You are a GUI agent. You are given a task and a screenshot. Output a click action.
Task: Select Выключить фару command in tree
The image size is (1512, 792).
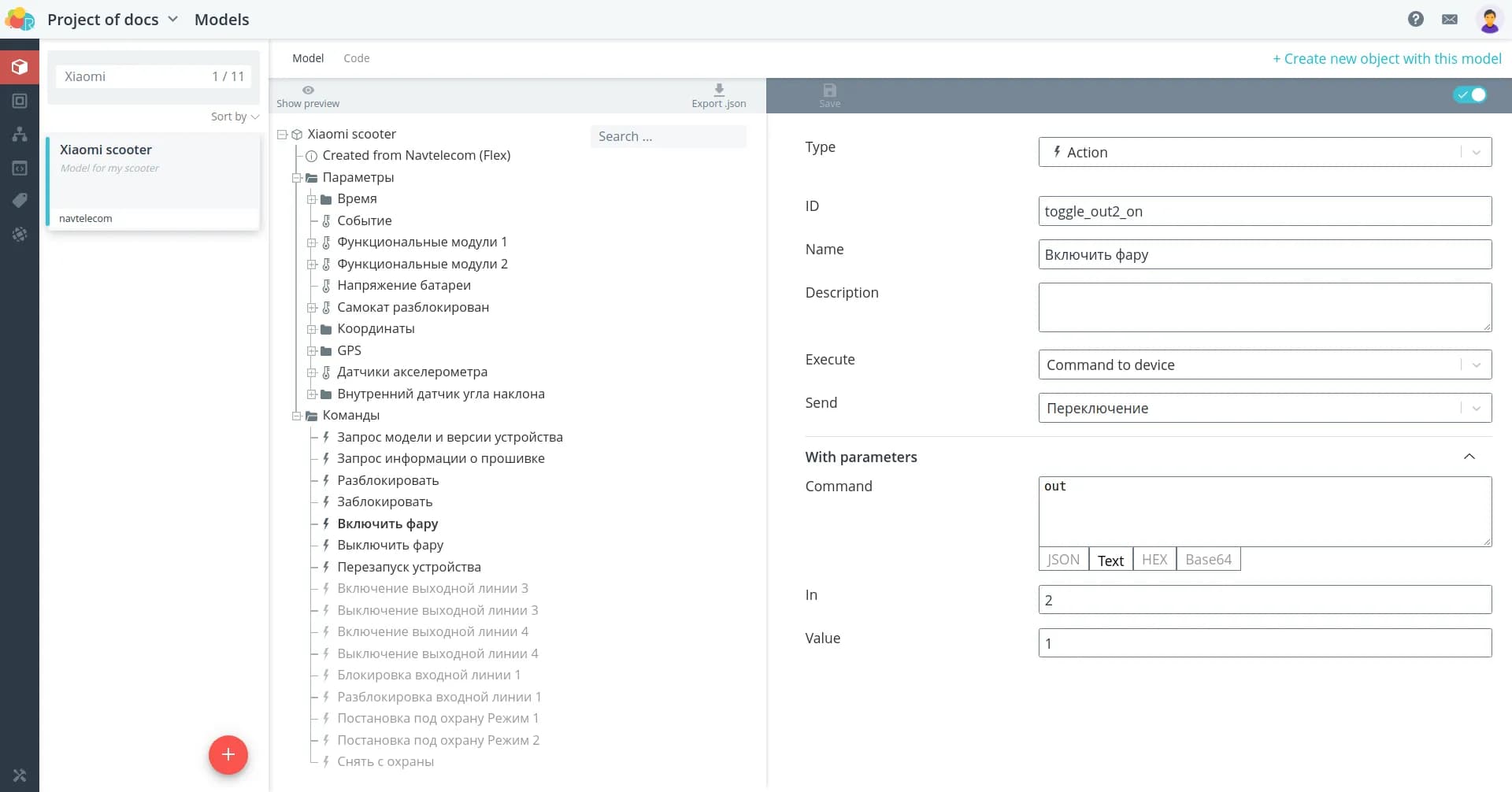pyautogui.click(x=390, y=545)
